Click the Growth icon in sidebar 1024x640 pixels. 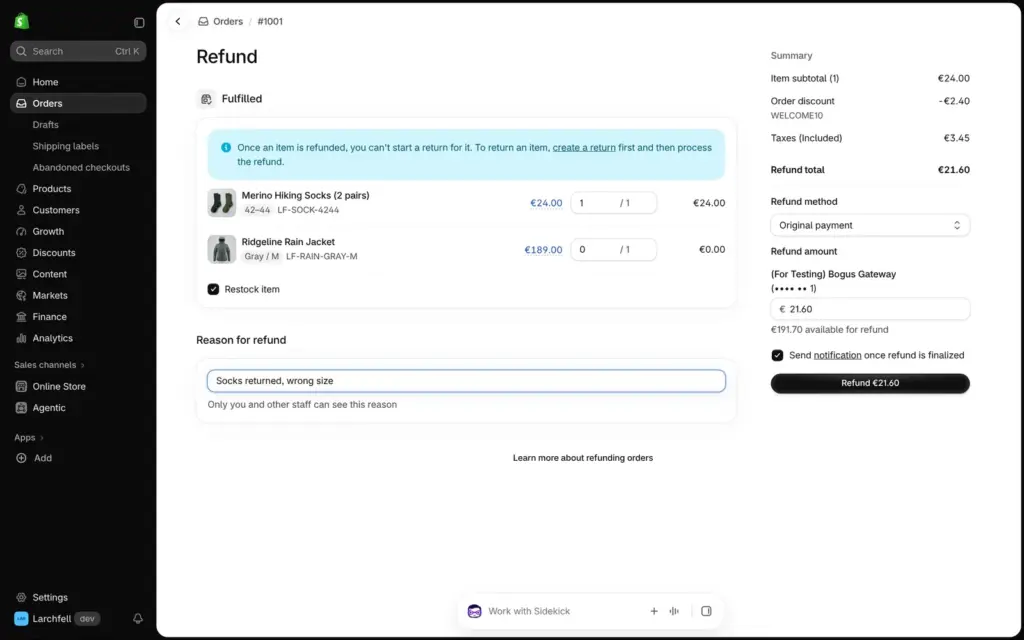22,231
